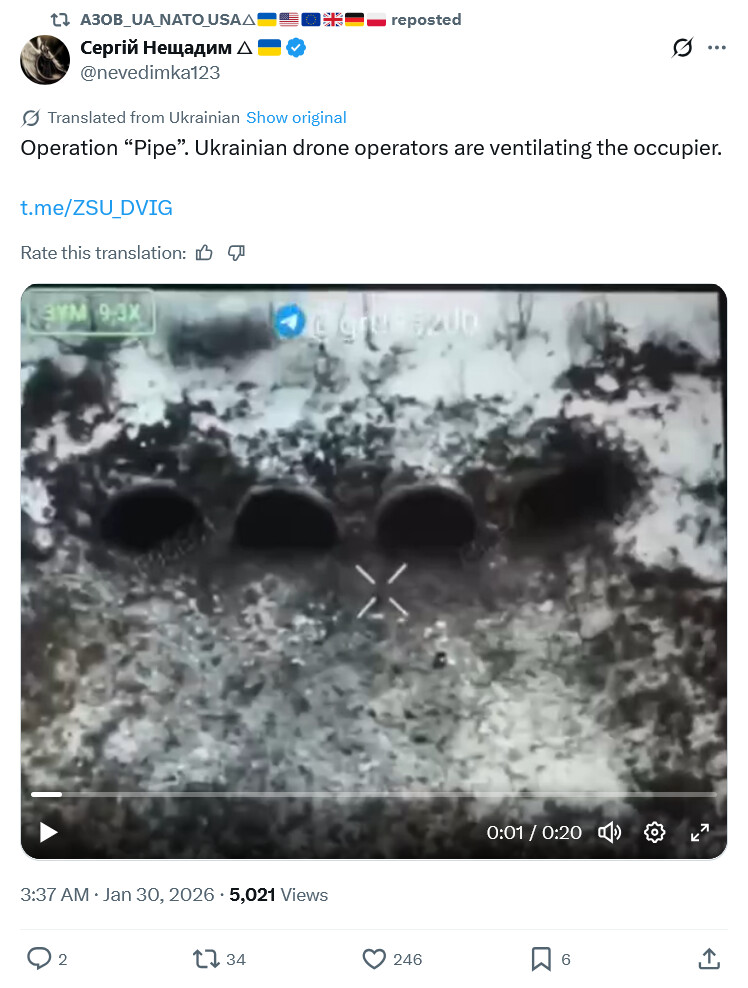This screenshot has width=748, height=988.
Task: Click the reply comment icon
Action: pos(38,958)
